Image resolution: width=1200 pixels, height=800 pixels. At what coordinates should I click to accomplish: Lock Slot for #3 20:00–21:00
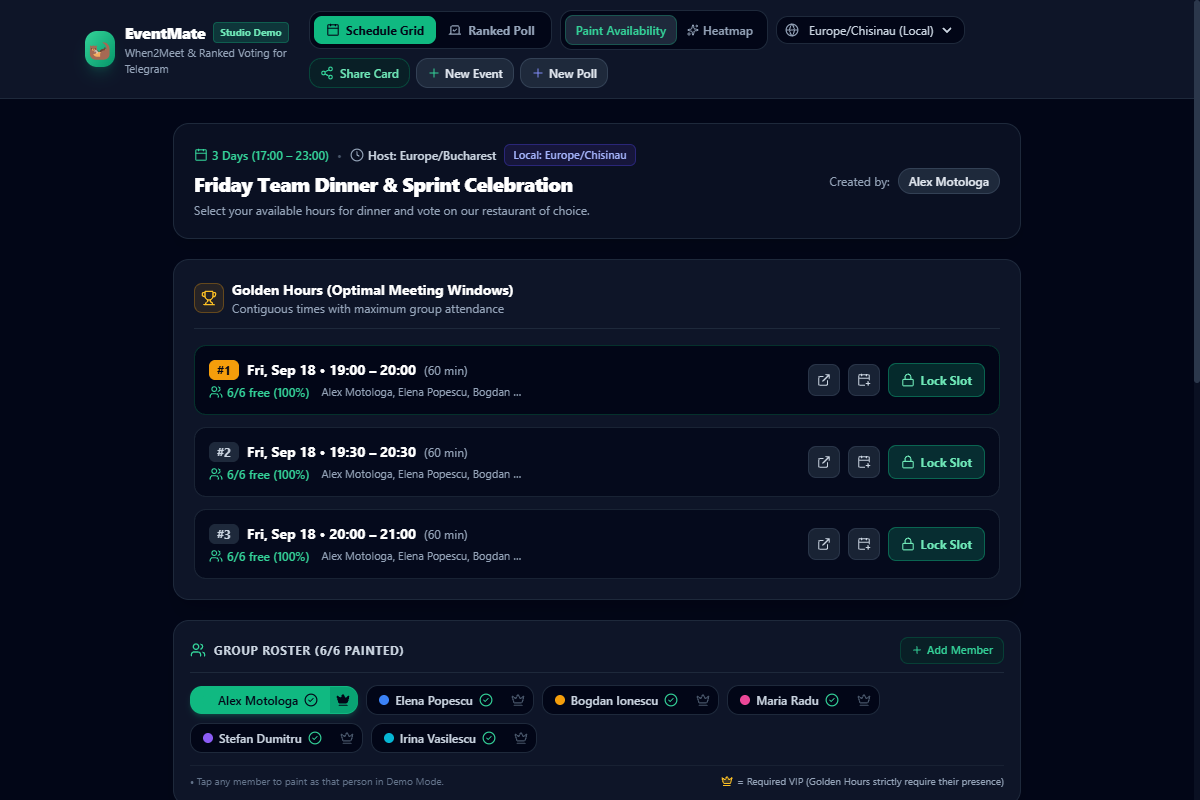[x=937, y=544]
